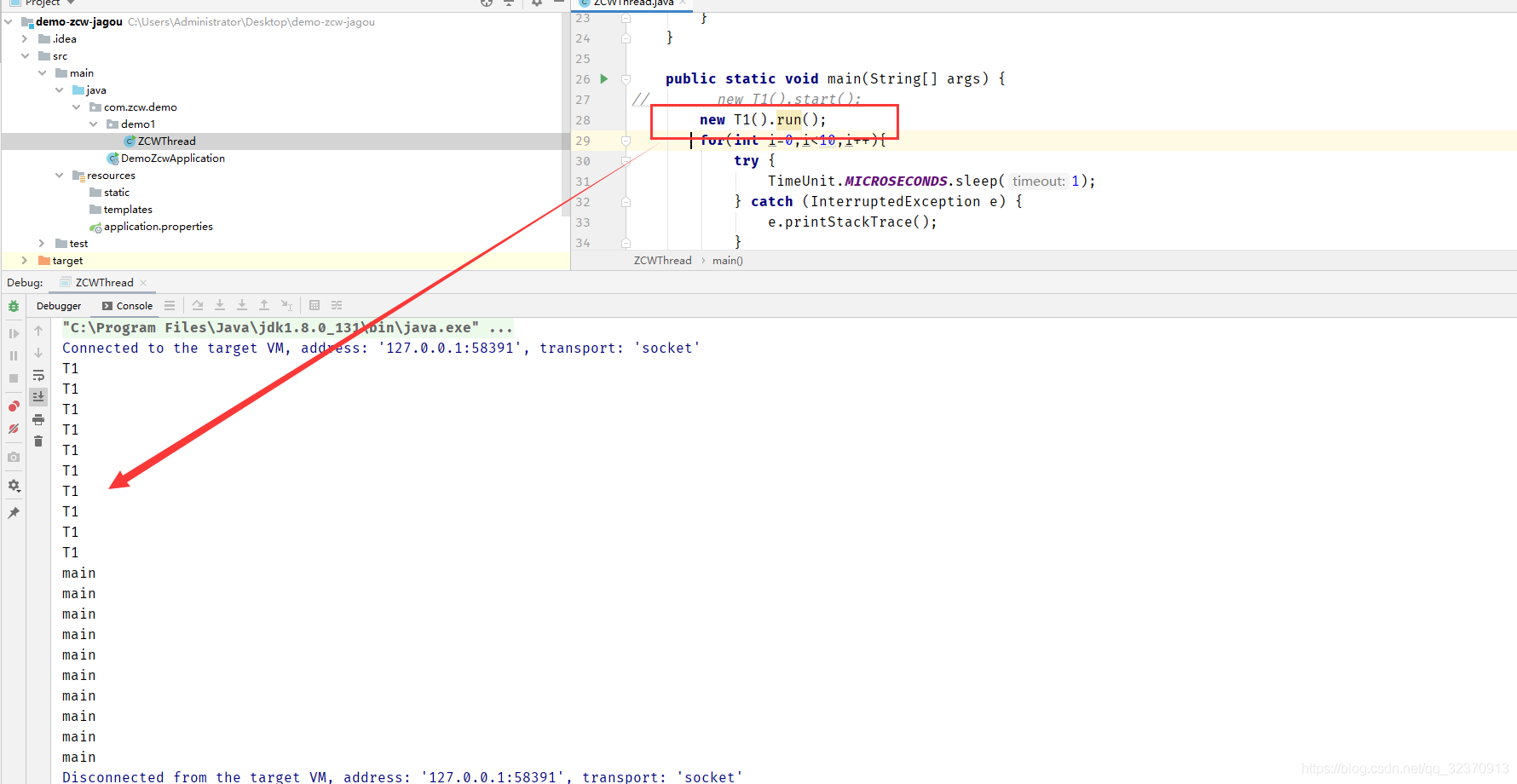
Task: Select the templates folder
Action: (120, 209)
